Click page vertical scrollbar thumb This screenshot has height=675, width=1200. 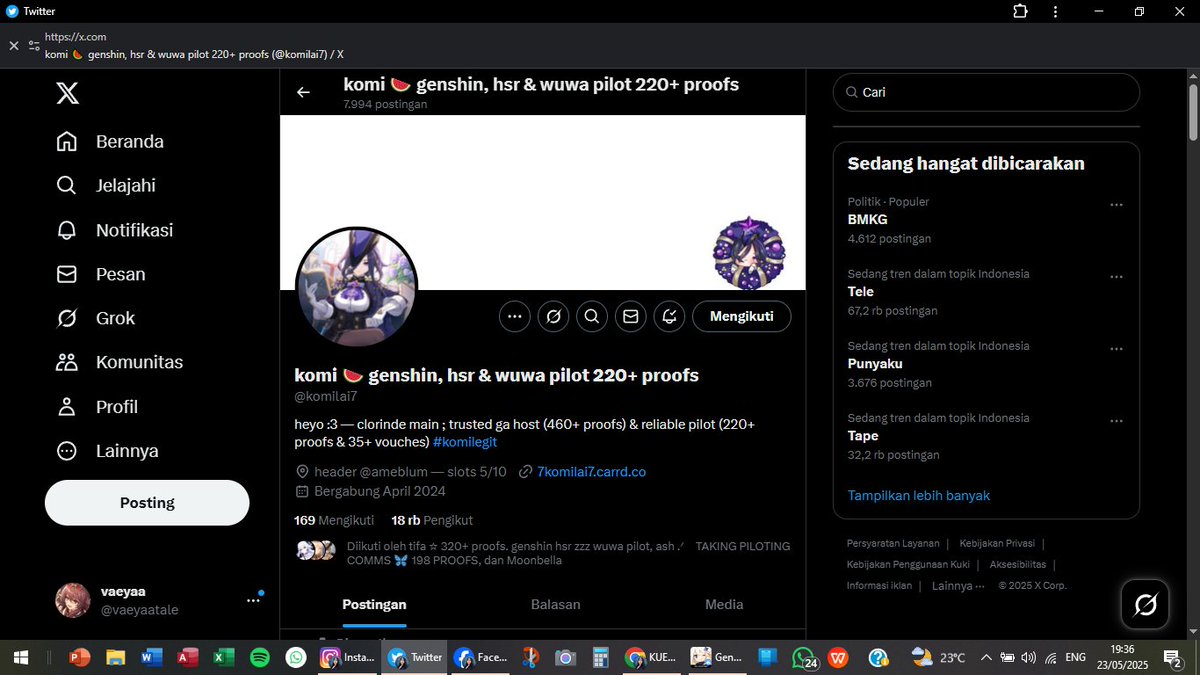(1193, 112)
